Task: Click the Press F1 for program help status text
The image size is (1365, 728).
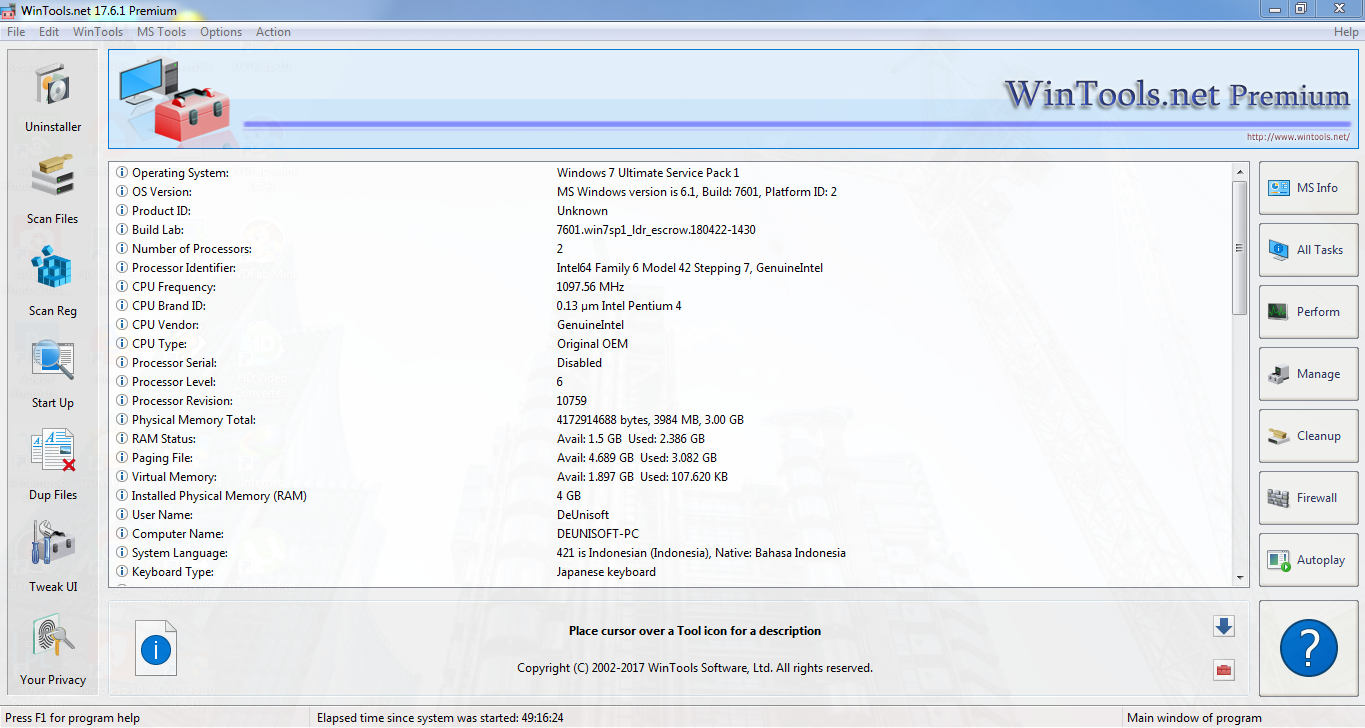Action: coord(73,718)
